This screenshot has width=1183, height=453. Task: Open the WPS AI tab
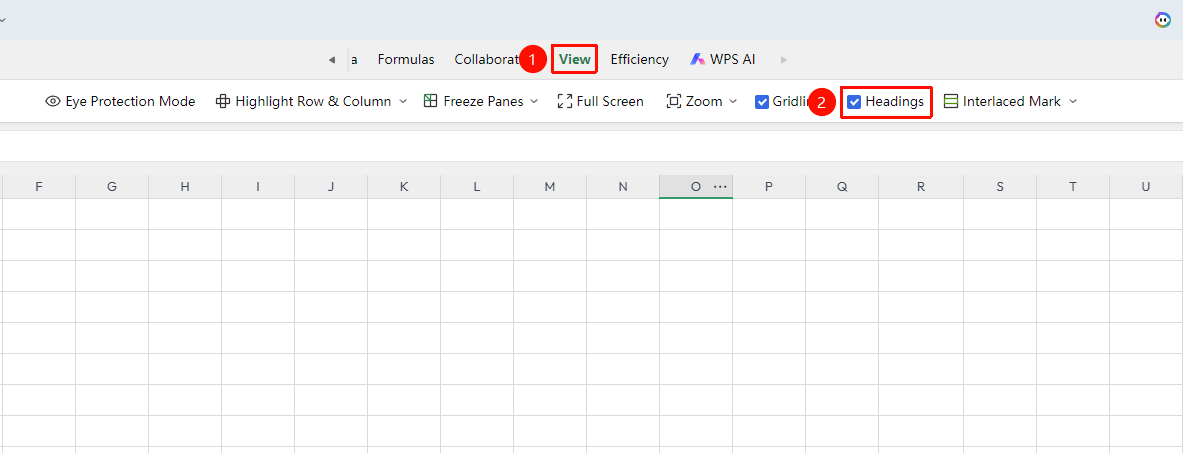[722, 59]
